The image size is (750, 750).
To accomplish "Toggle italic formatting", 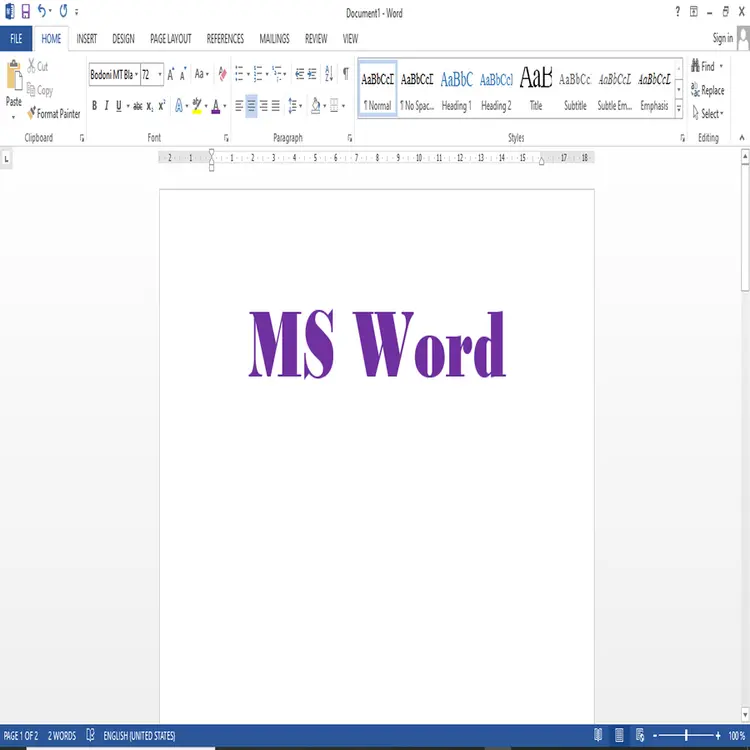I will [107, 106].
